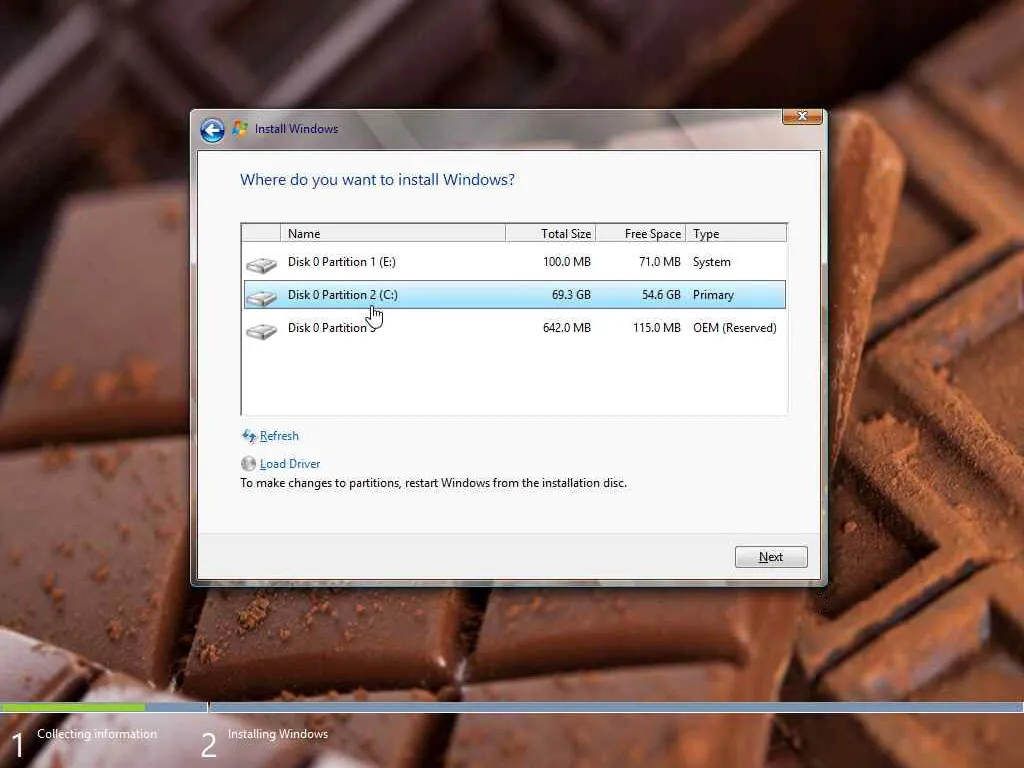Click the 115.0 MB free space value
Viewport: 1024px width, 768px height.
tap(657, 328)
